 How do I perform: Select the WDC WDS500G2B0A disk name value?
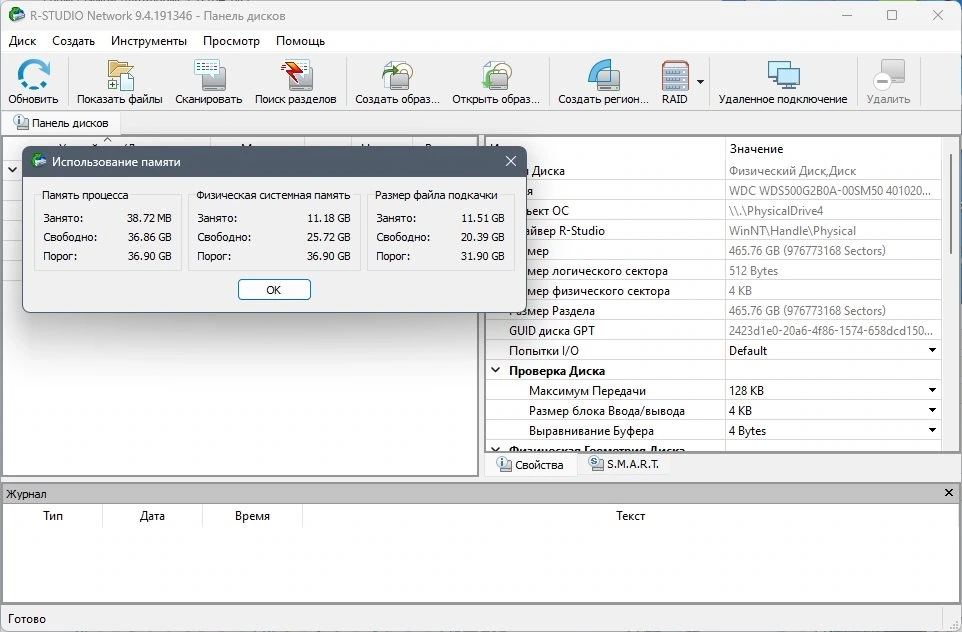pos(829,191)
